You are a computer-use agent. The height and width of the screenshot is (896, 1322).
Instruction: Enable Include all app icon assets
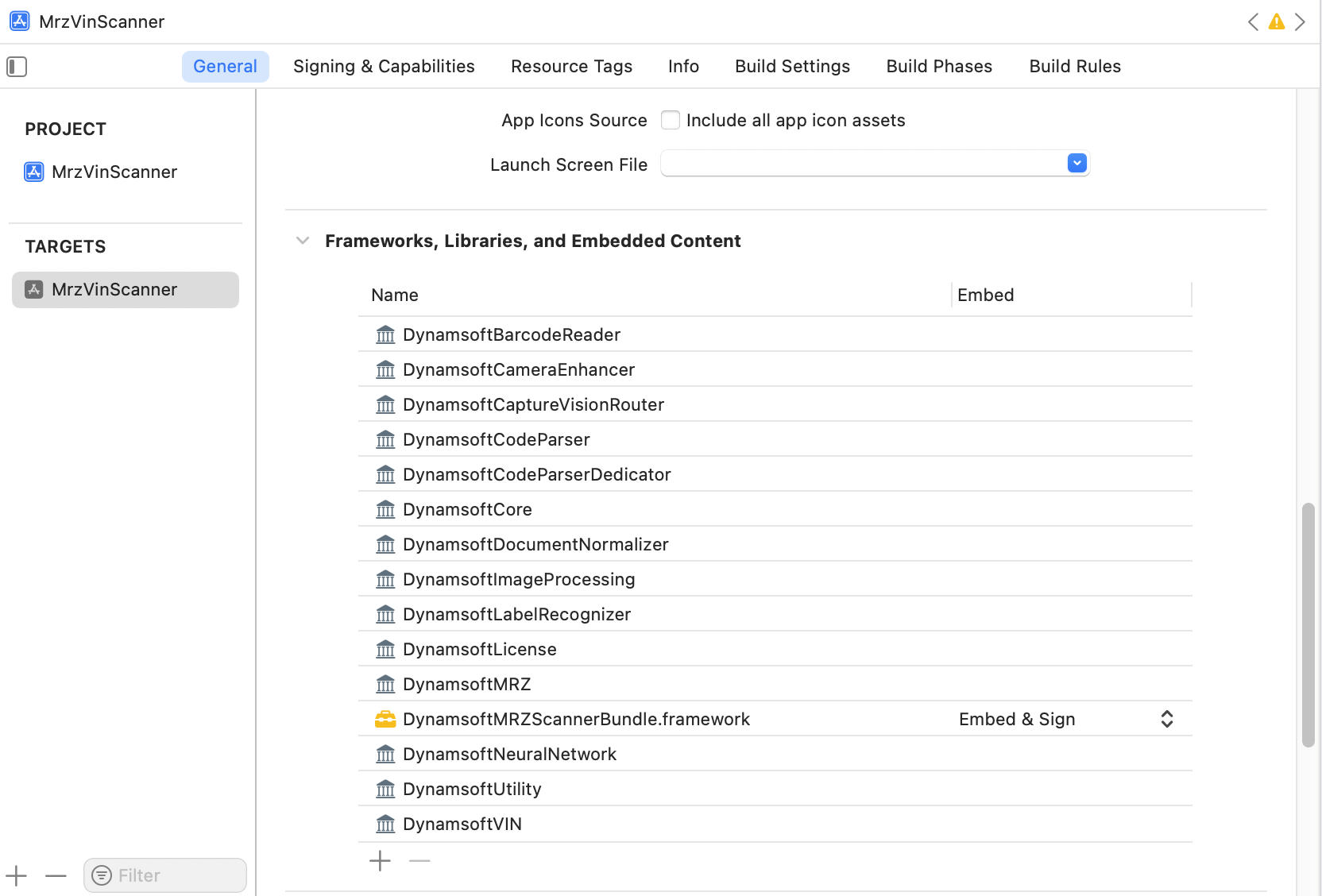tap(670, 119)
